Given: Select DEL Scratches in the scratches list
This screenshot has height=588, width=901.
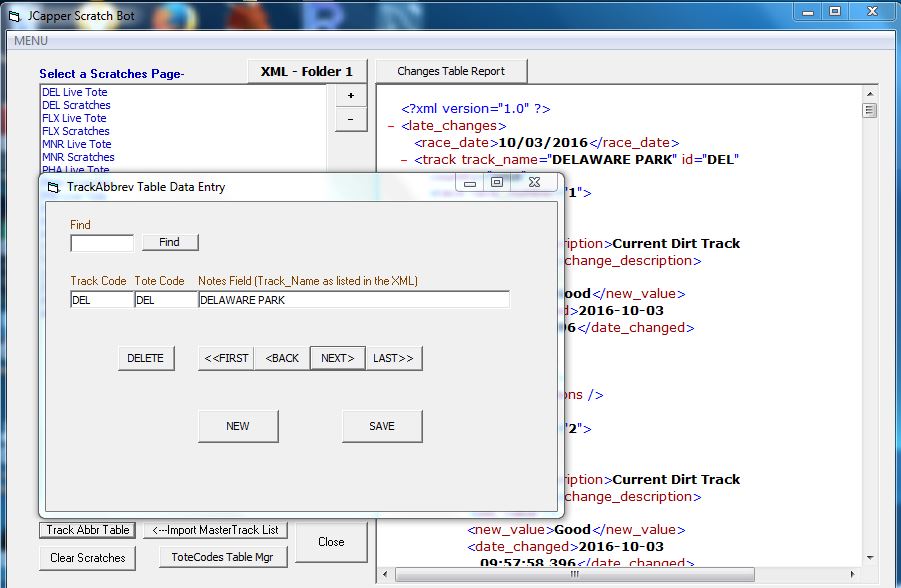Looking at the screenshot, I should click(75, 105).
